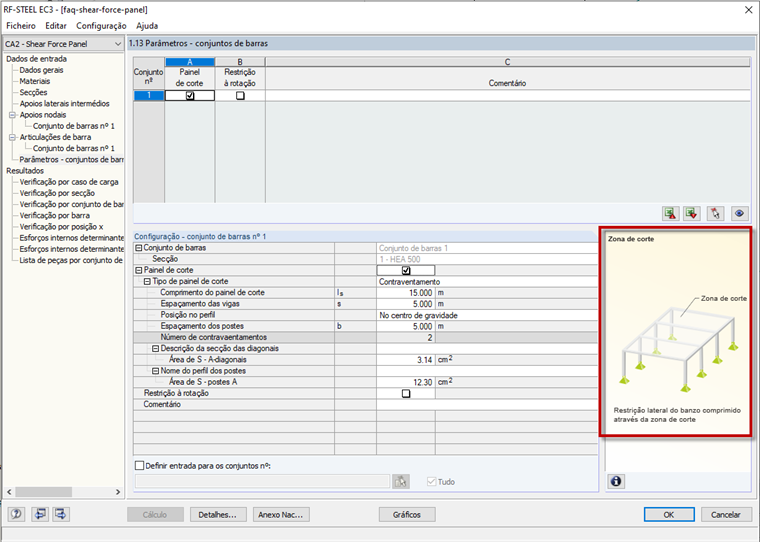Toggle Painel de corte checkbox in table row 1
Image resolution: width=760 pixels, height=542 pixels.
pos(190,96)
